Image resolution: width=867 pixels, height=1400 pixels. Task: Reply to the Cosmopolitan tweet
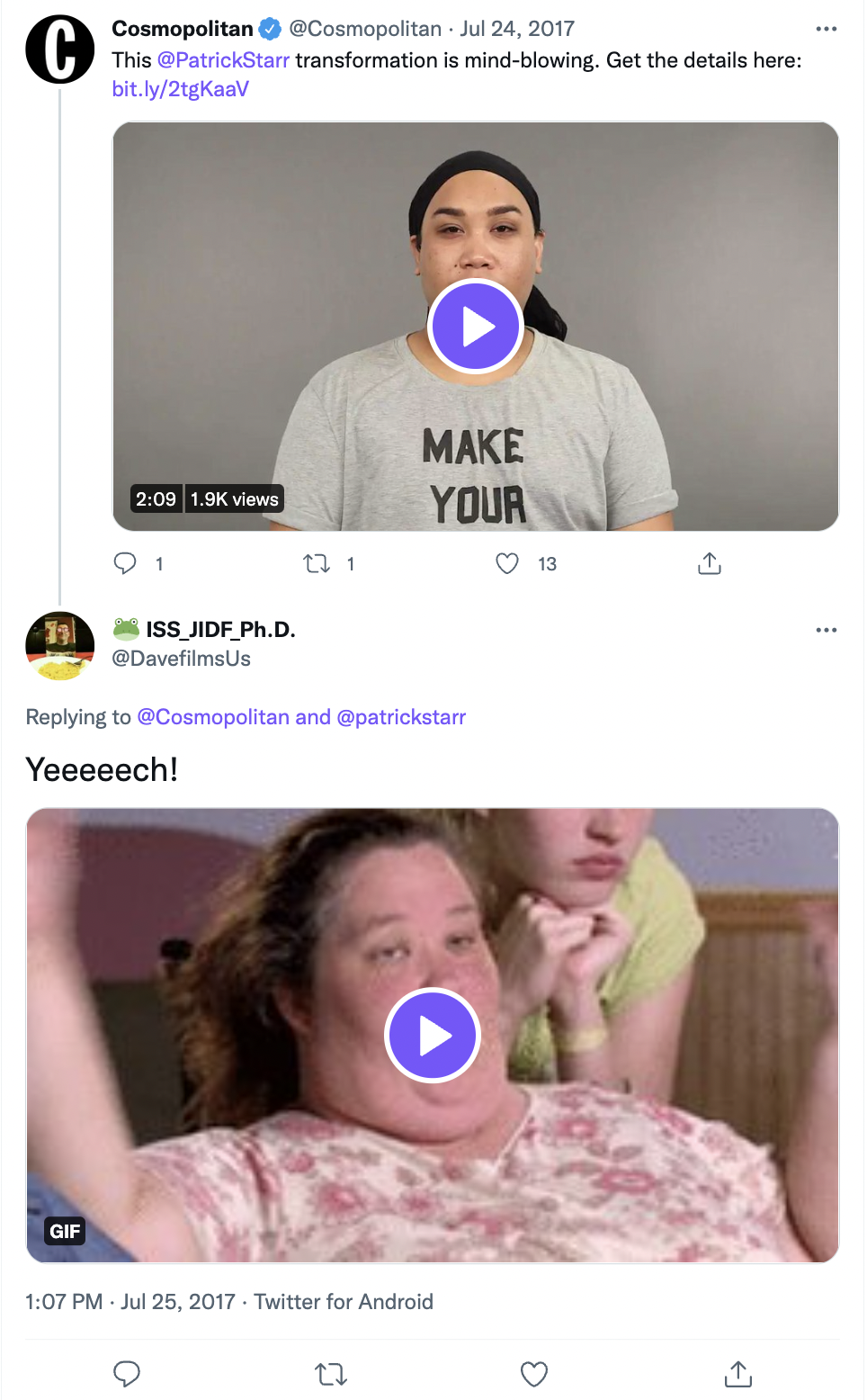(x=125, y=563)
